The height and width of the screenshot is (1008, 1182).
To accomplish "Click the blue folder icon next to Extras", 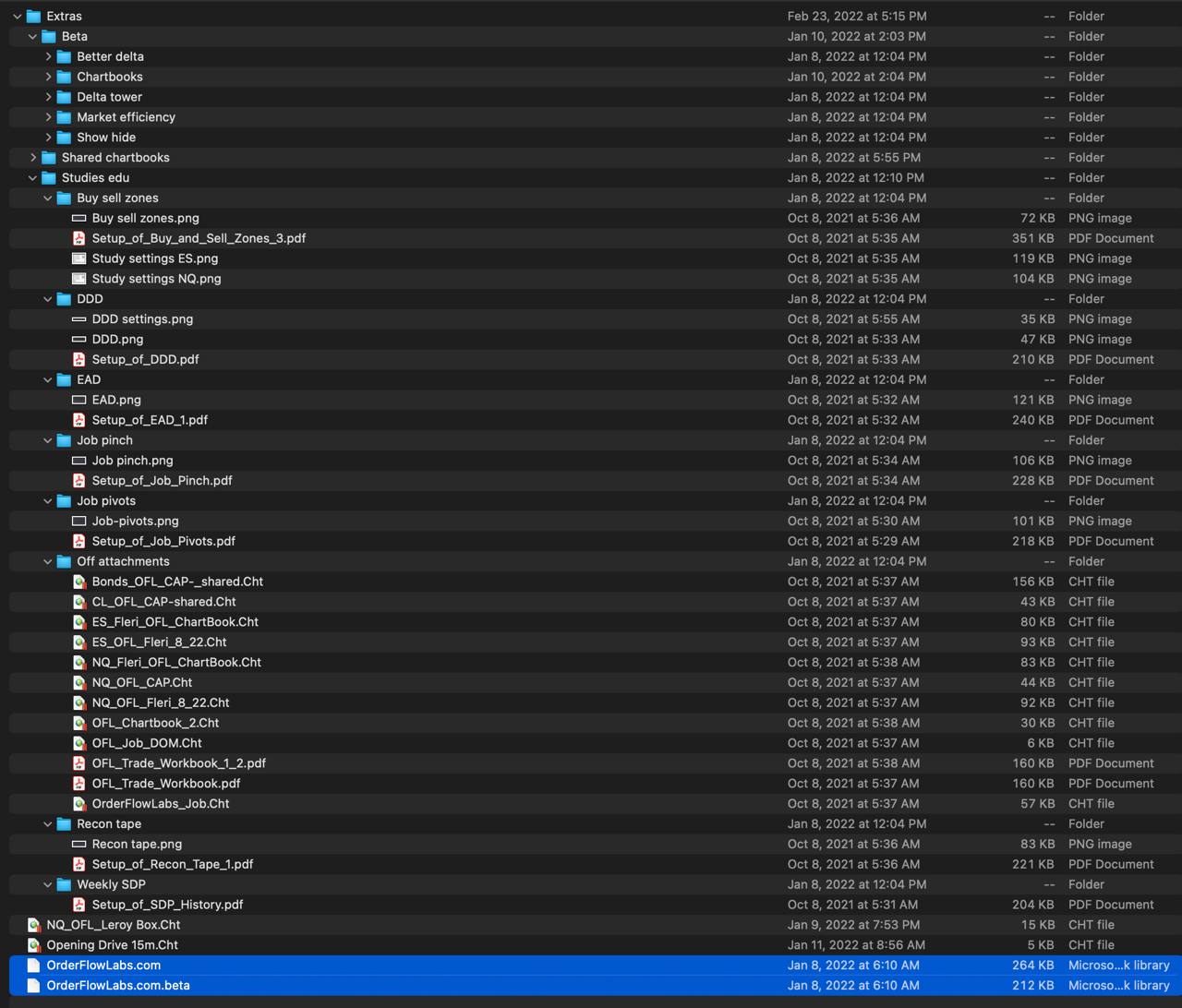I will pyautogui.click(x=33, y=16).
